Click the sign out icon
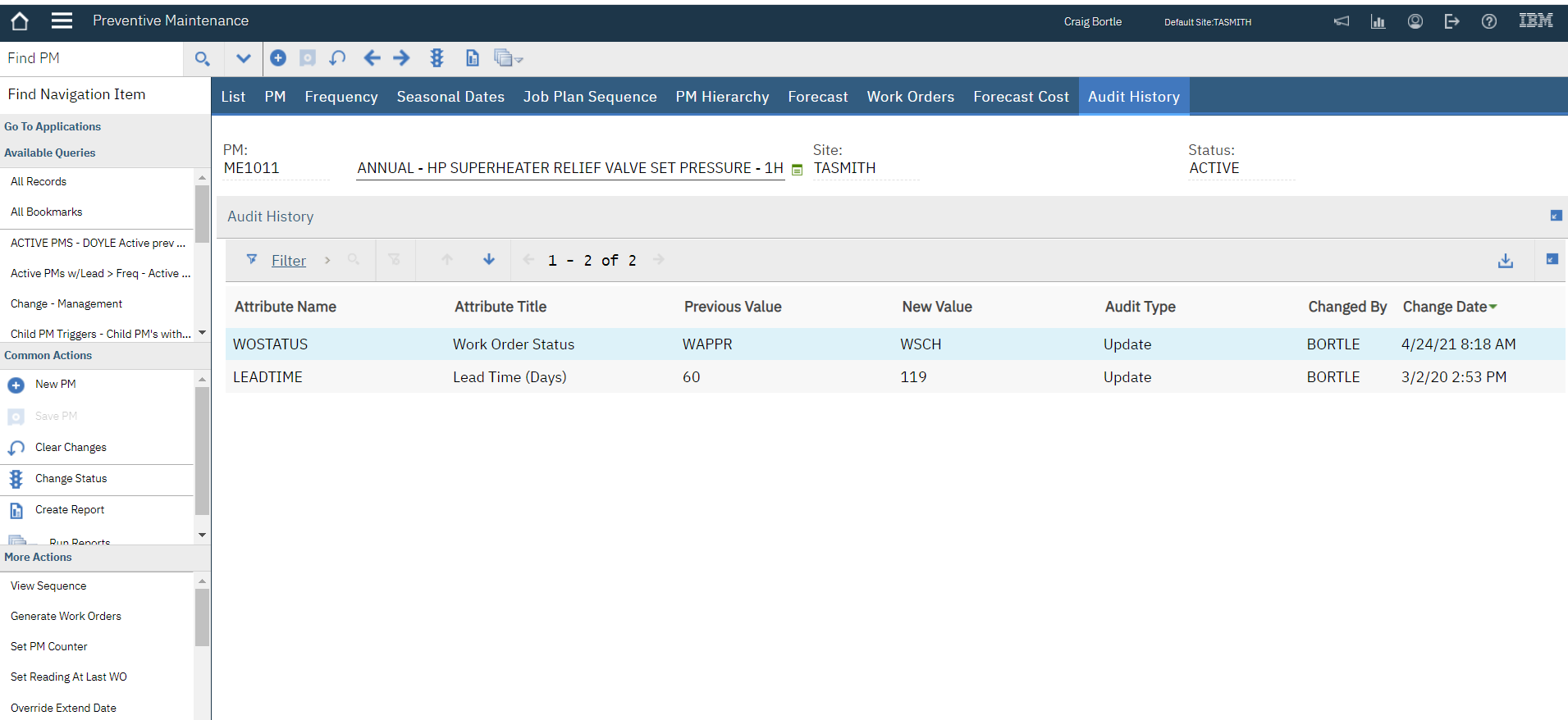1568x720 pixels. point(1452,21)
